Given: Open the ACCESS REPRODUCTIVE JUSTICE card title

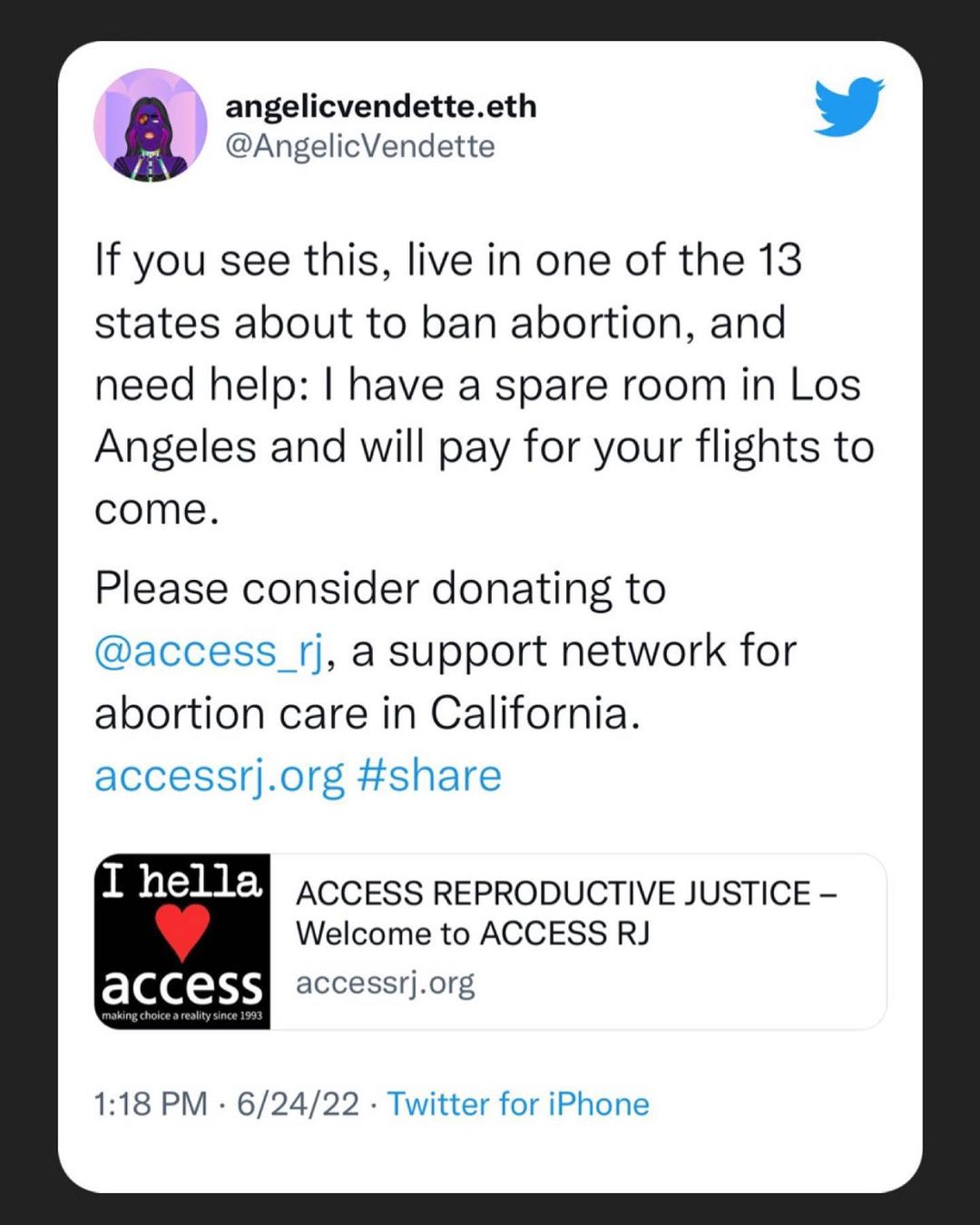Looking at the screenshot, I should point(564,894).
